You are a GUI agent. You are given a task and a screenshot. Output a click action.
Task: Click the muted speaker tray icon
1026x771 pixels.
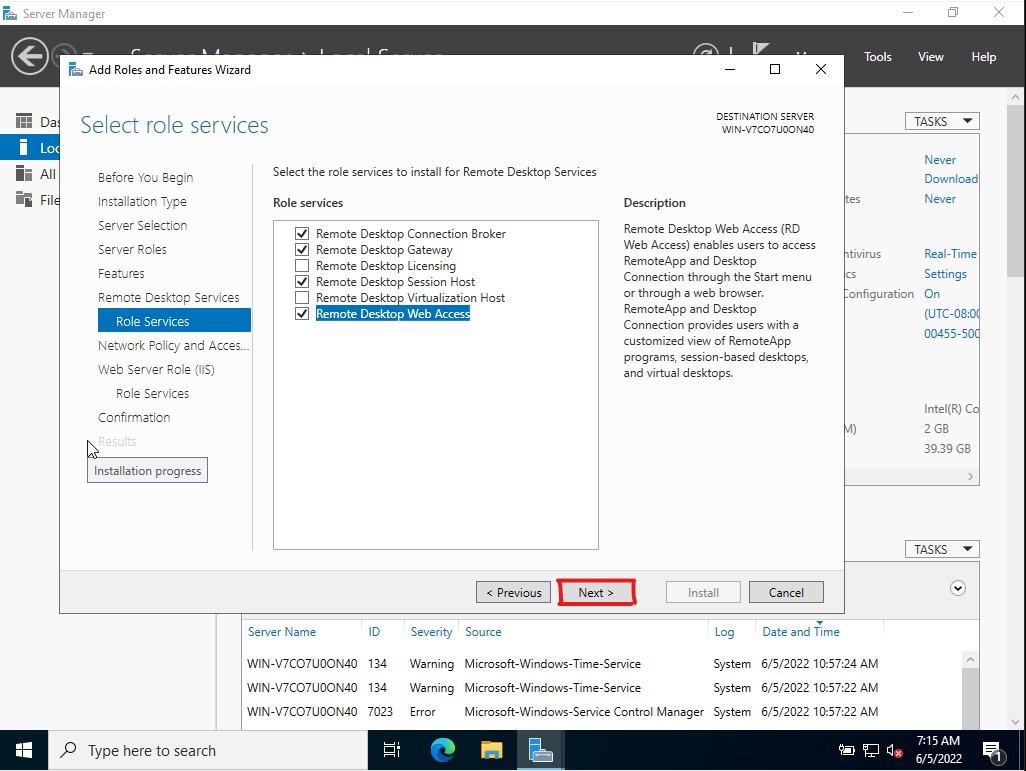[894, 751]
